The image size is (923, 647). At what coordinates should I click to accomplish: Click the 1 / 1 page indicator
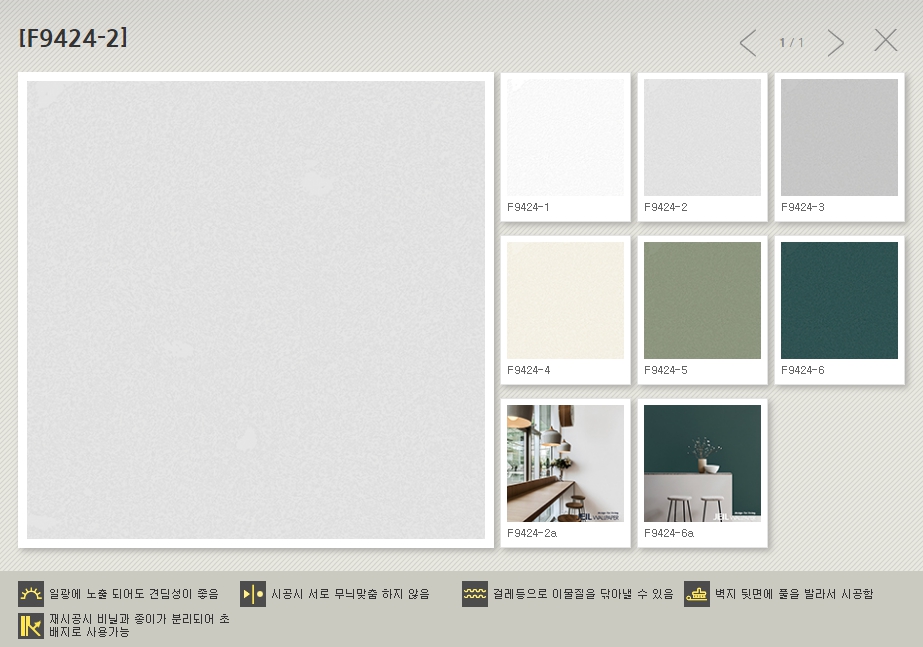tap(791, 43)
